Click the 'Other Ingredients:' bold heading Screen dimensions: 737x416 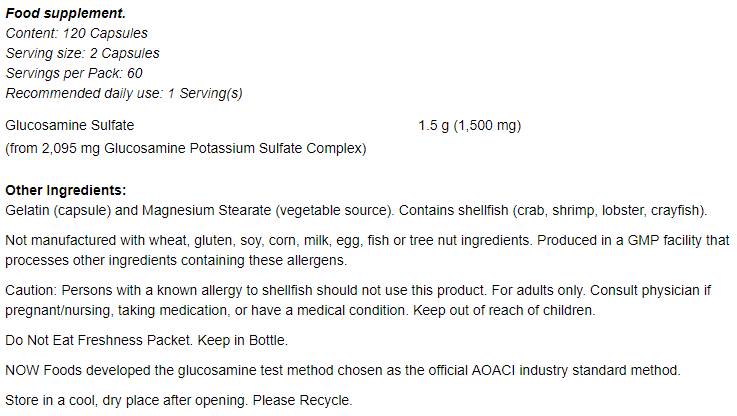66,190
